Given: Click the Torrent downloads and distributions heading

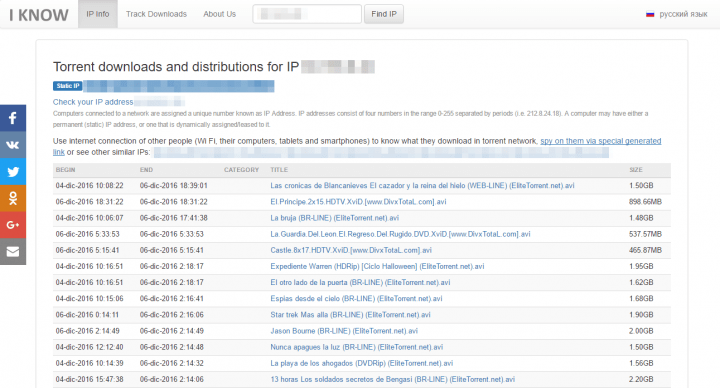Looking at the screenshot, I should coord(176,67).
